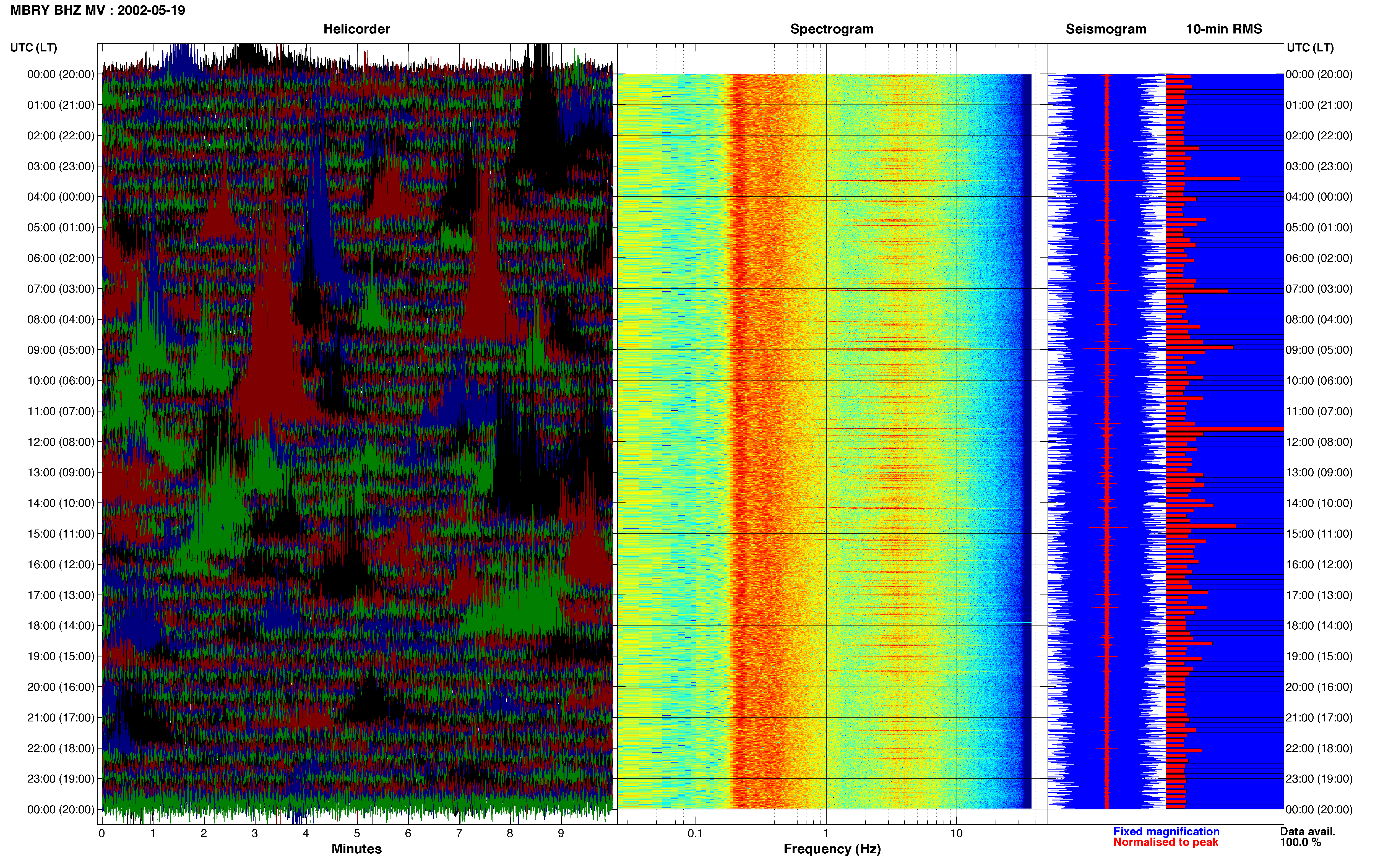This screenshot has width=1388, height=868.
Task: Click minute tick label '5' on helicorder axis
Action: pos(357,833)
